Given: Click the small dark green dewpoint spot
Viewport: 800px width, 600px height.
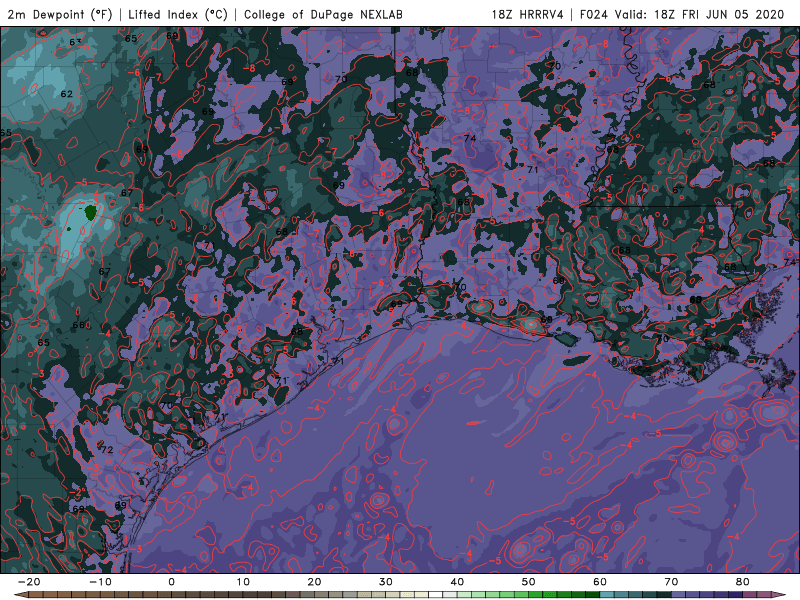Looking at the screenshot, I should point(90,212).
